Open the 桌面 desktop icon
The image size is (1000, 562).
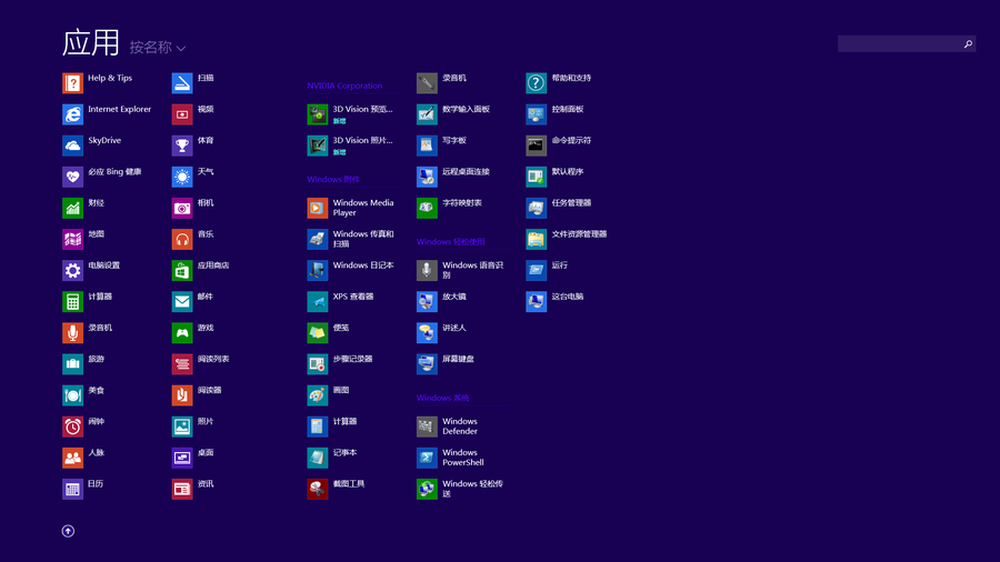pyautogui.click(x=182, y=458)
